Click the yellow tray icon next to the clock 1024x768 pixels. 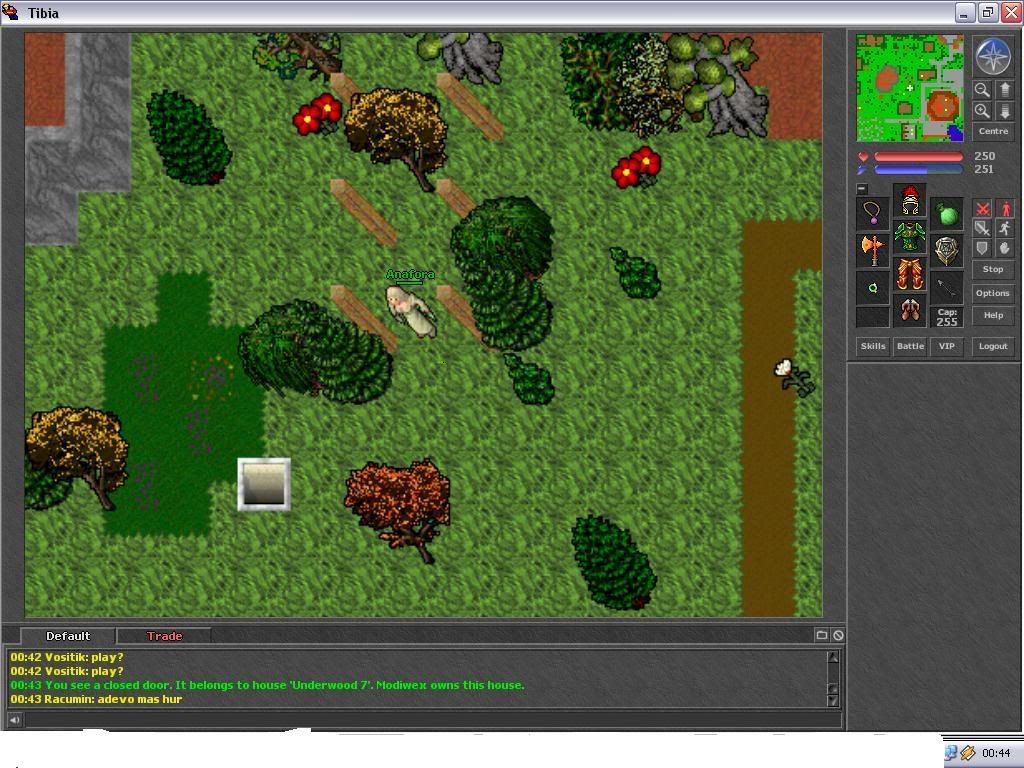[968, 753]
